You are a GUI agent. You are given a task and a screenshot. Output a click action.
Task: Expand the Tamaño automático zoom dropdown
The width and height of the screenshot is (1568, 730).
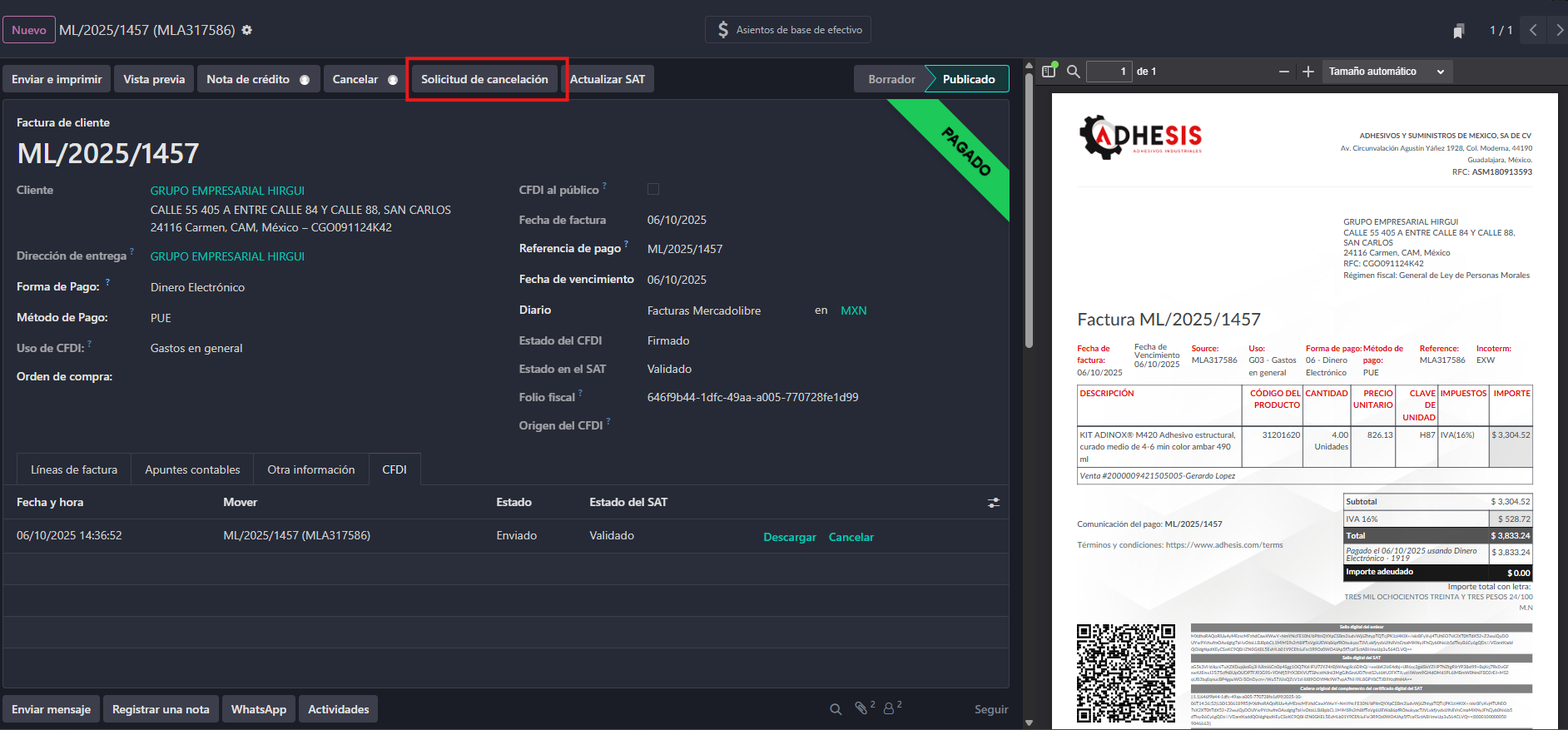click(1386, 72)
